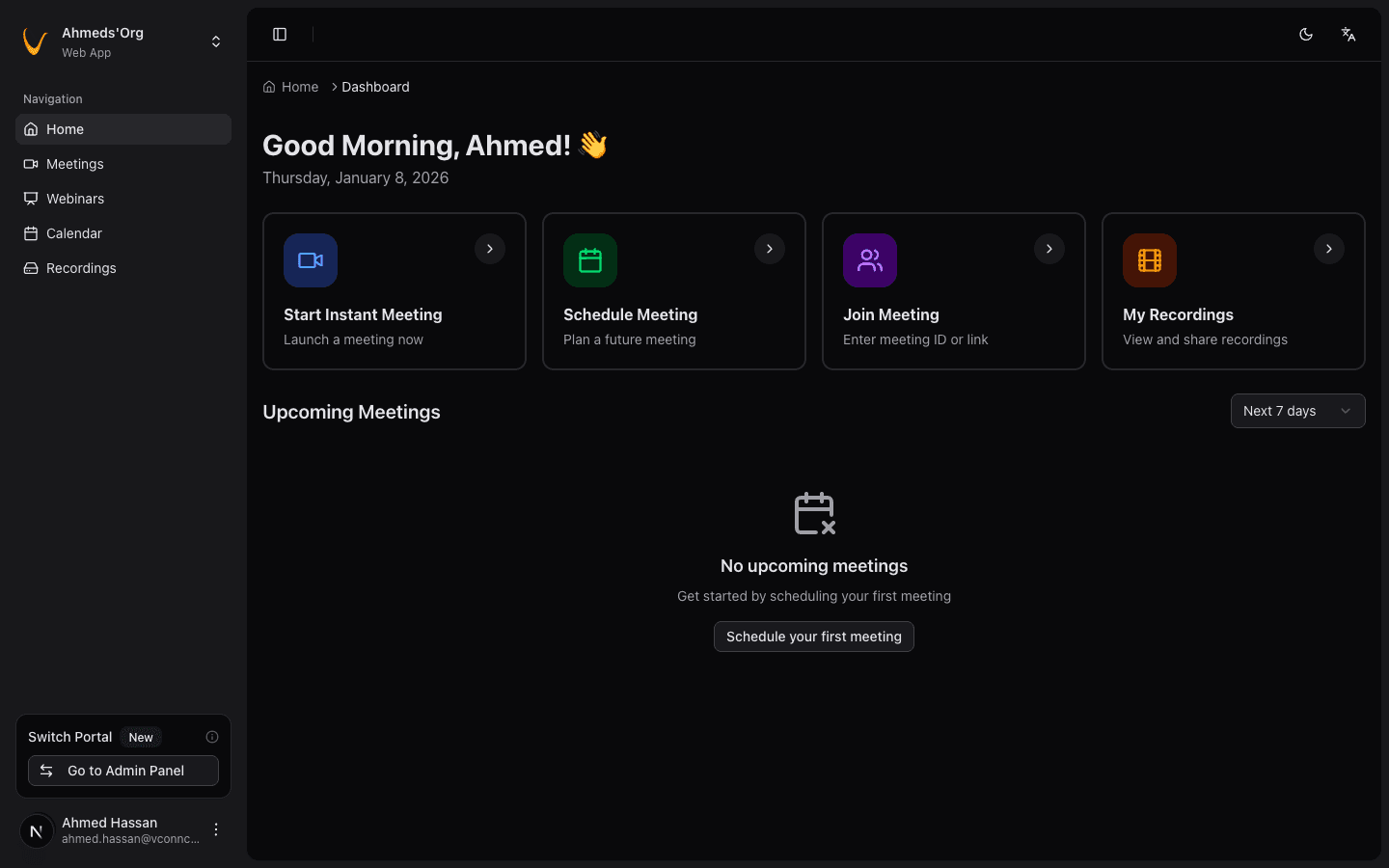Viewport: 1389px width, 868px height.
Task: Click the VConnect flame logo icon
Action: tap(35, 41)
